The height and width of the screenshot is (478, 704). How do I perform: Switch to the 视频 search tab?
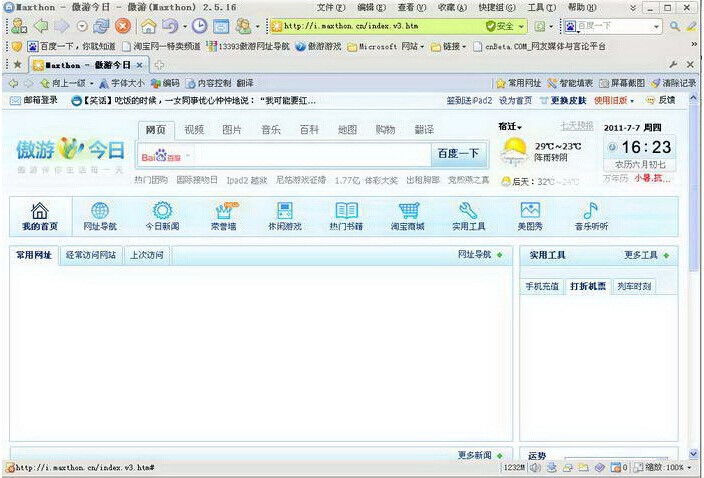[194, 130]
